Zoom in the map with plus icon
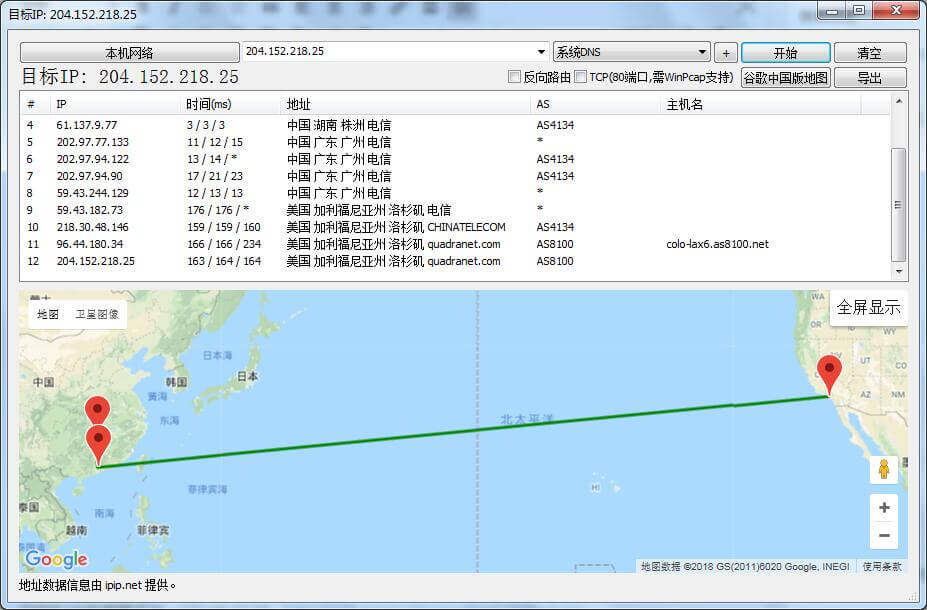Screen dimensions: 927x610 tap(884, 508)
